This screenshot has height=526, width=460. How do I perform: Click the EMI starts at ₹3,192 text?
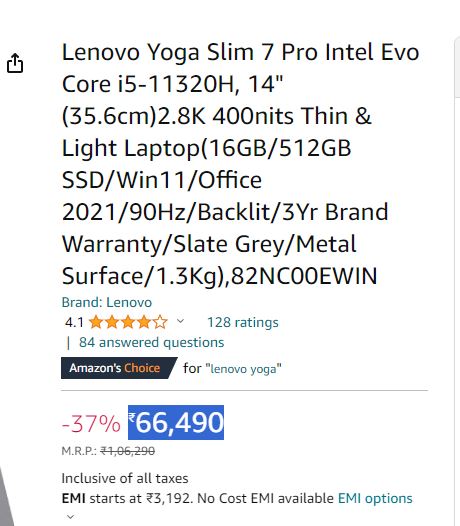126,498
